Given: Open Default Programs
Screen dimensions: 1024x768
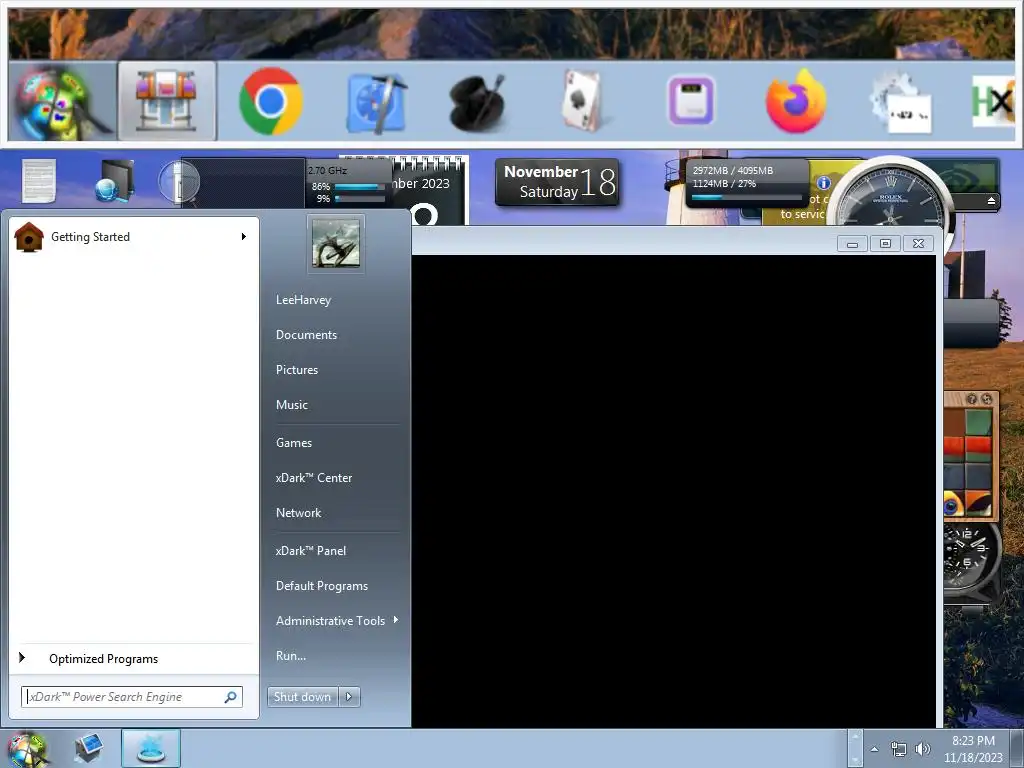Looking at the screenshot, I should (321, 586).
